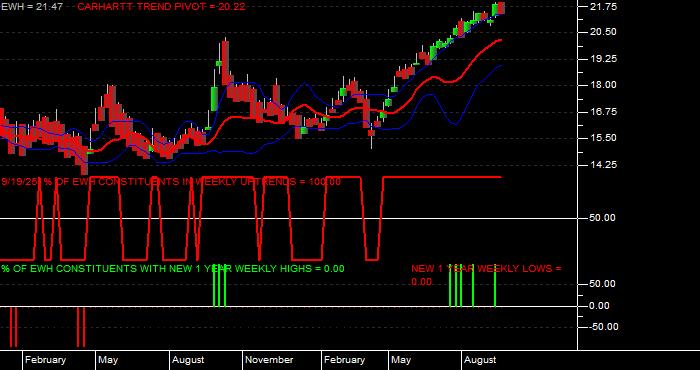Click the 18.00 price axis value

(604, 85)
